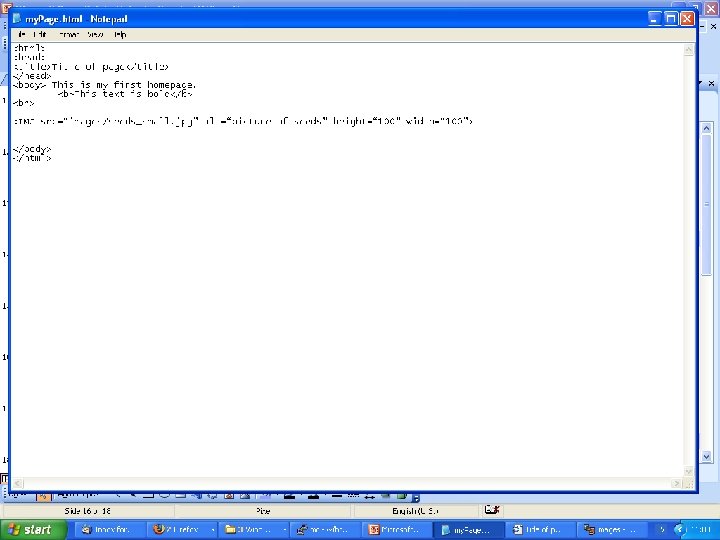Image resolution: width=720 pixels, height=540 pixels.
Task: Click the closing </body> tag line
Action: tap(32, 149)
